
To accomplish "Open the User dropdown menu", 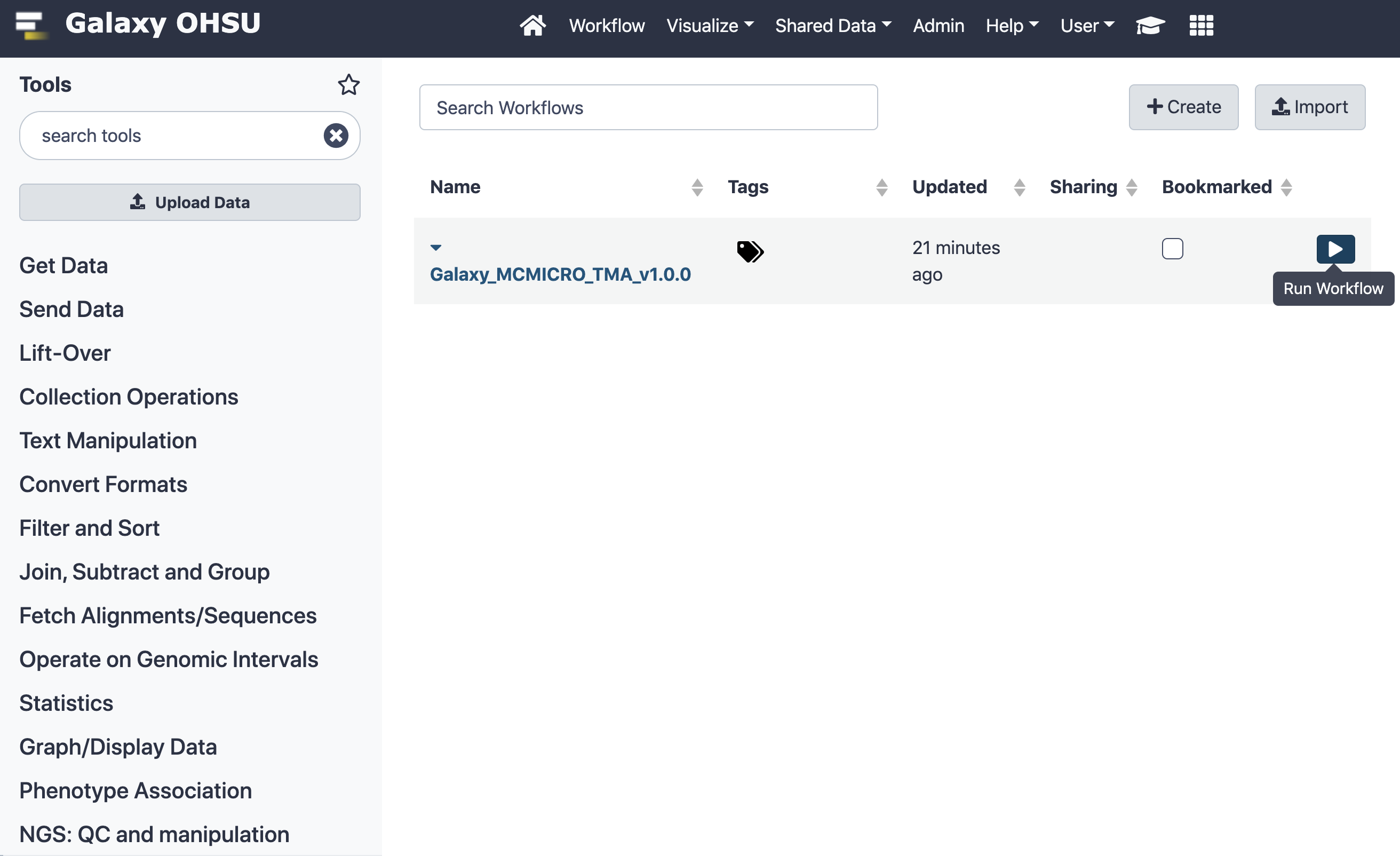I will tap(1087, 26).
